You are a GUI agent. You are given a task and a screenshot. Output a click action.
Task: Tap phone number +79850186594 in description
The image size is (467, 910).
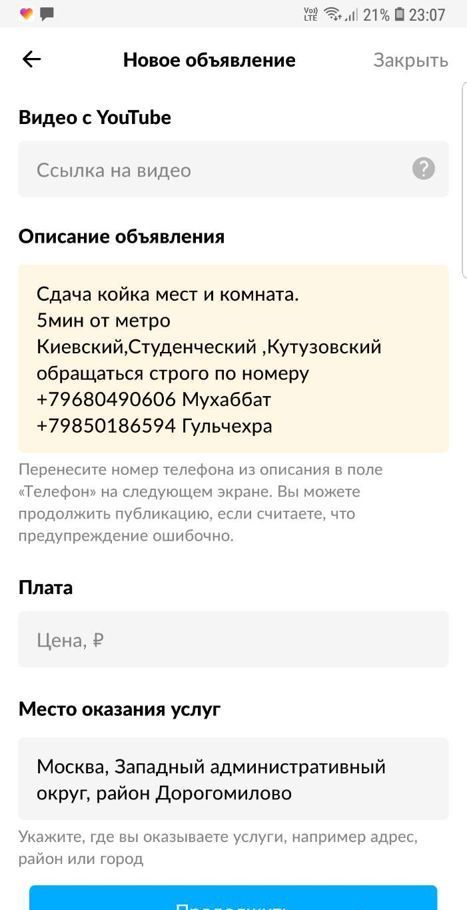tap(106, 427)
